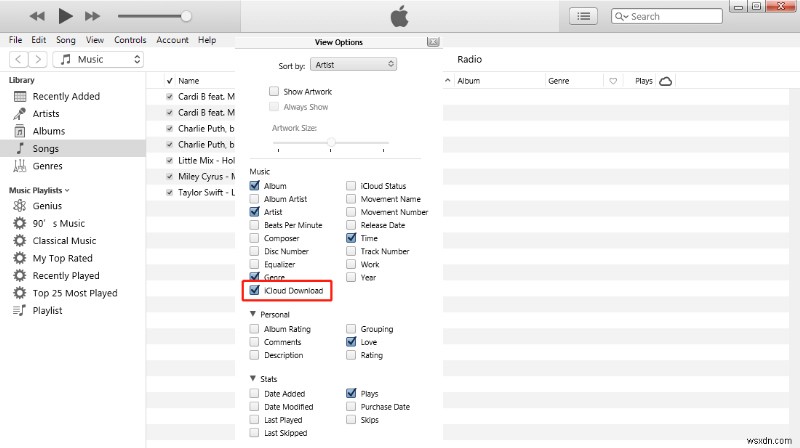
Task: Enable the Album Artist checkbox
Action: (254, 199)
